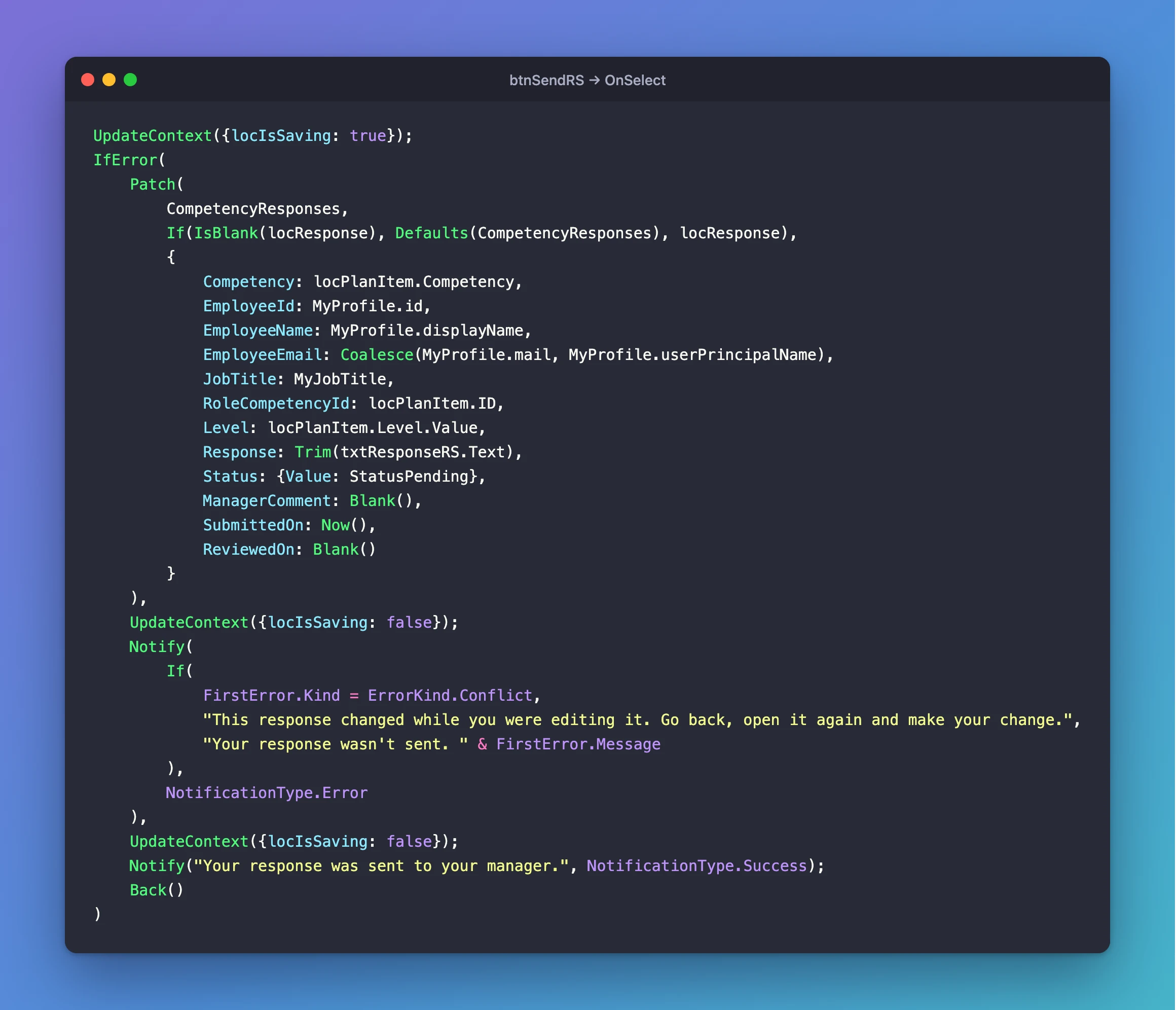The width and height of the screenshot is (1176, 1010).
Task: Click the EmployeeId field name
Action: click(x=248, y=306)
